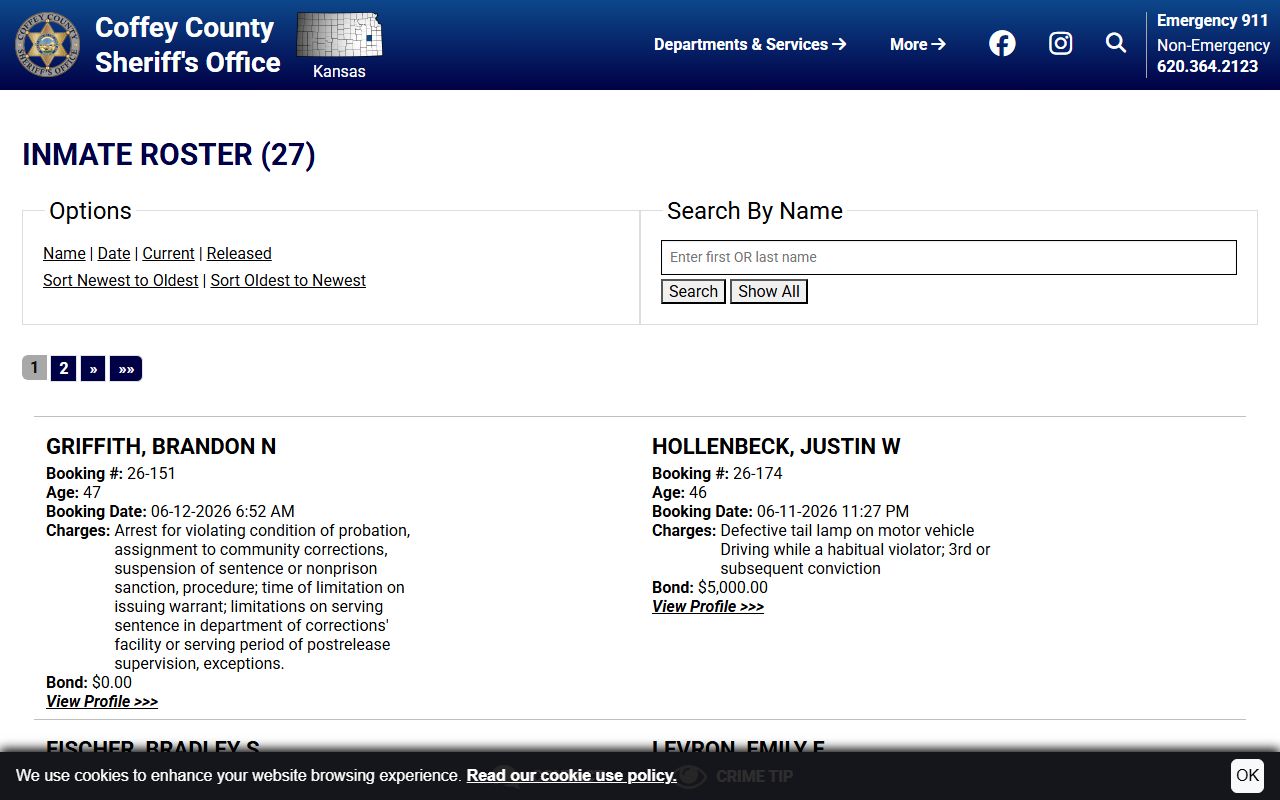The width and height of the screenshot is (1280, 800).
Task: Dismiss cookie banner with OK
Action: 1247,775
